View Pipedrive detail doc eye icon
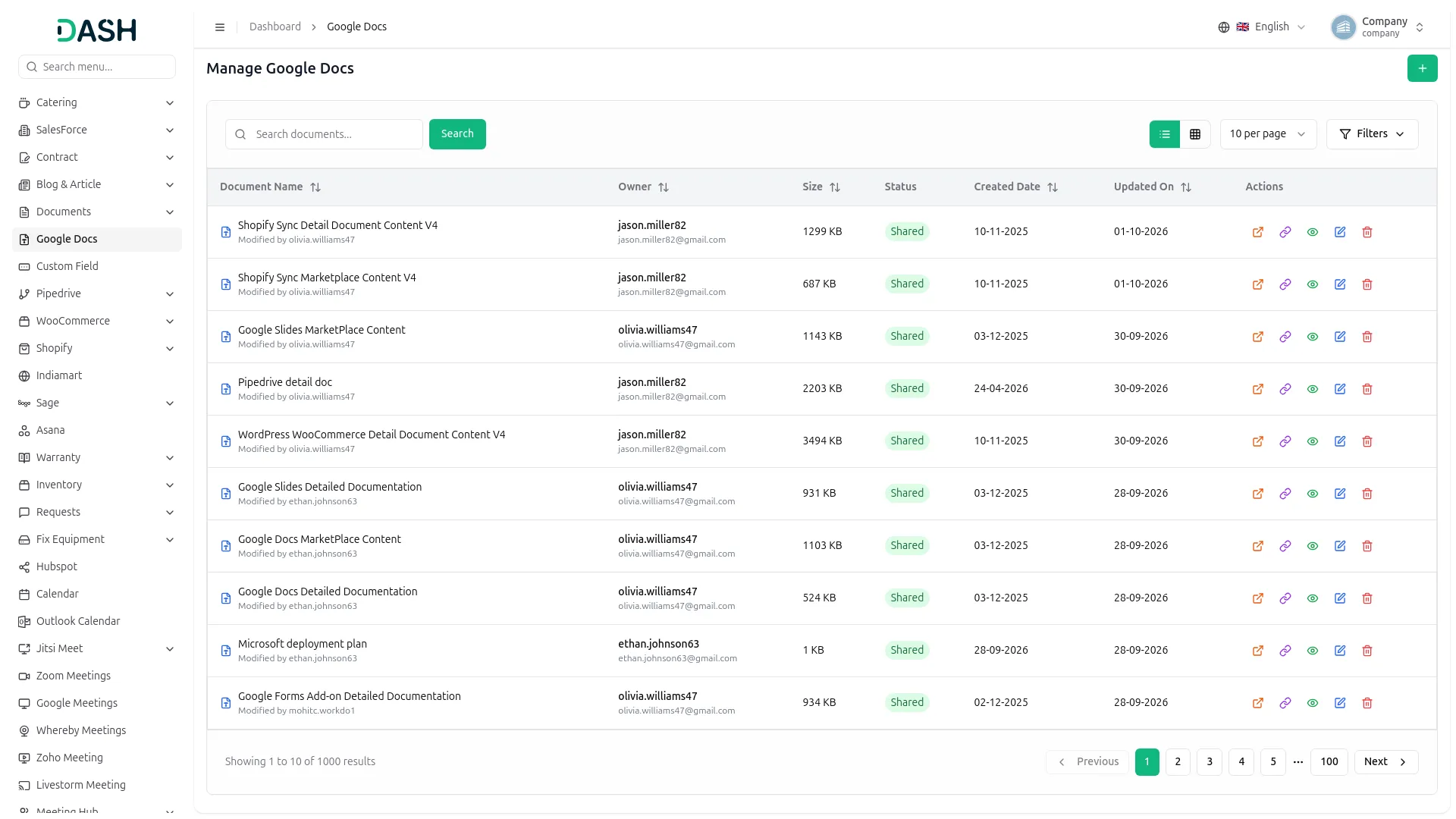 click(1313, 389)
